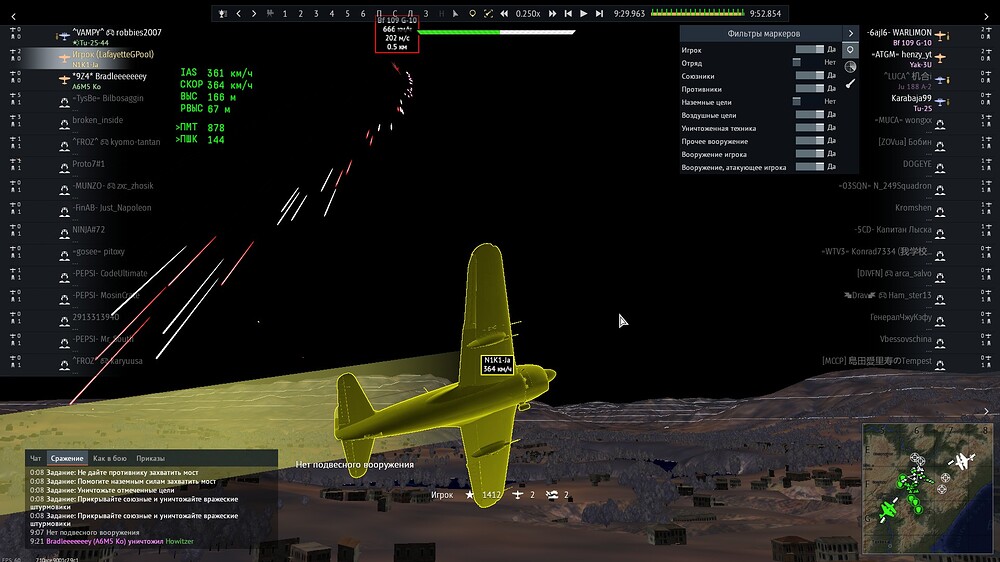Click the П camera mode button
The image size is (1000, 562).
point(379,13)
